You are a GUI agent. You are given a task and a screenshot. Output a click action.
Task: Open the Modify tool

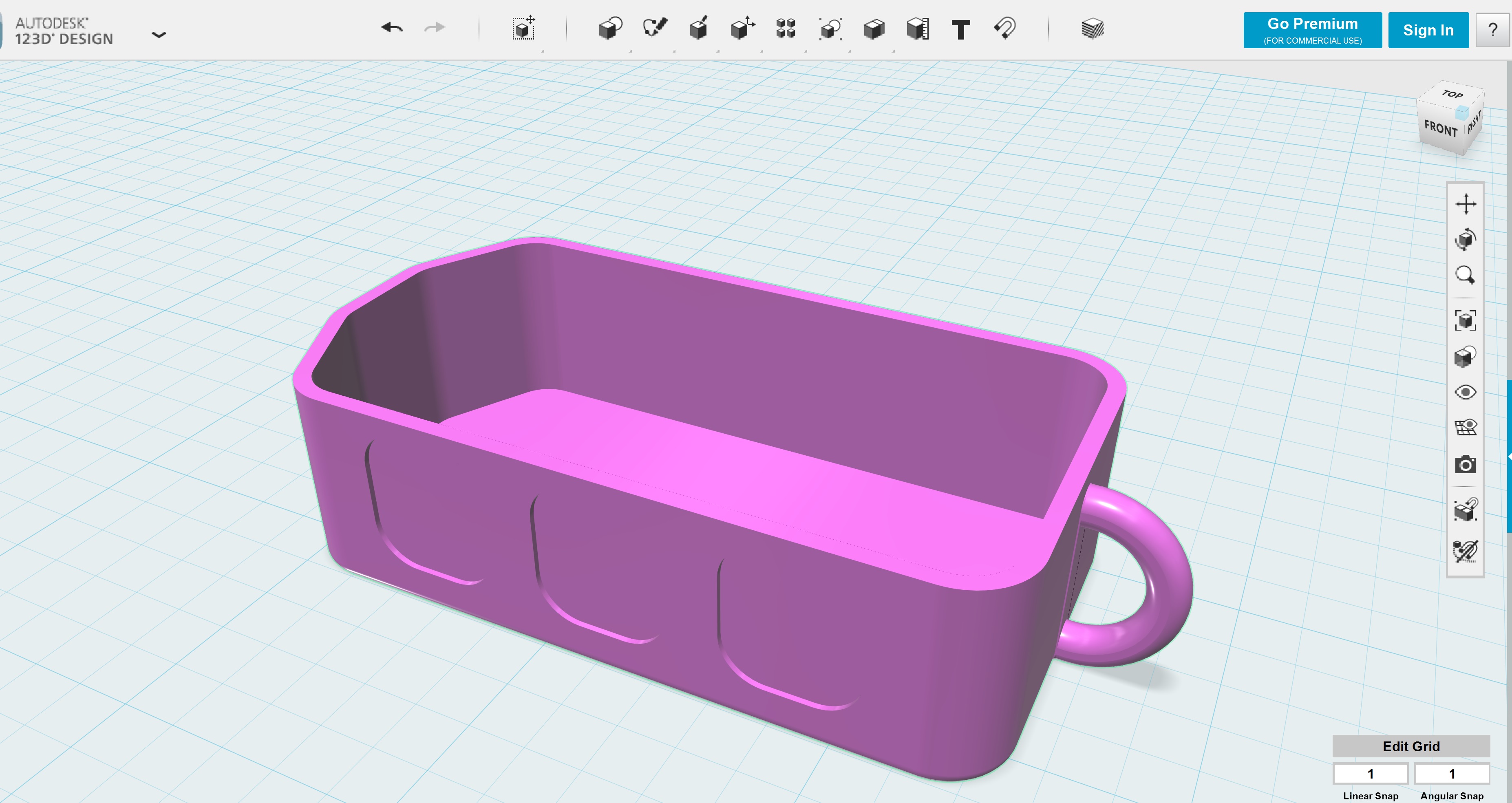(742, 28)
